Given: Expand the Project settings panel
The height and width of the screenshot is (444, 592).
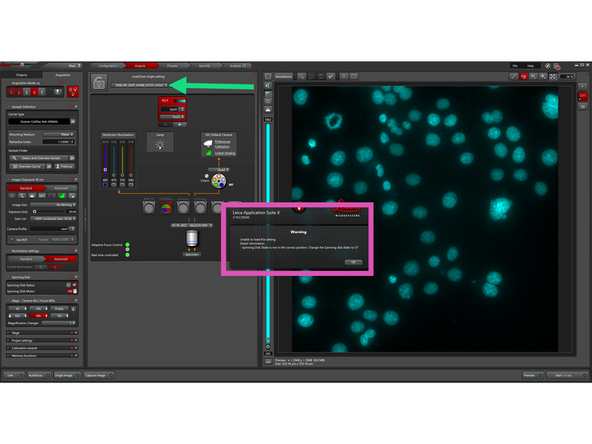Looking at the screenshot, I should click(42, 341).
